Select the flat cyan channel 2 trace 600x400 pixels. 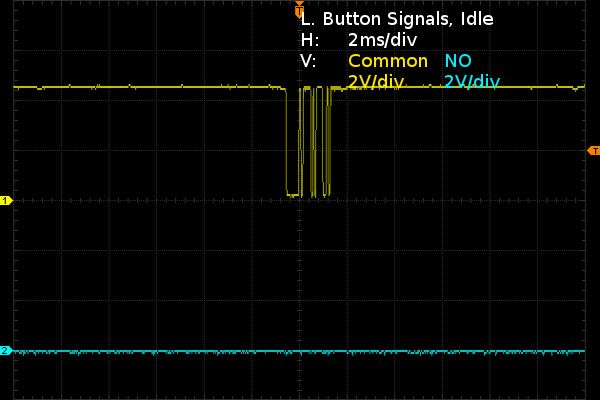[x=299, y=351]
